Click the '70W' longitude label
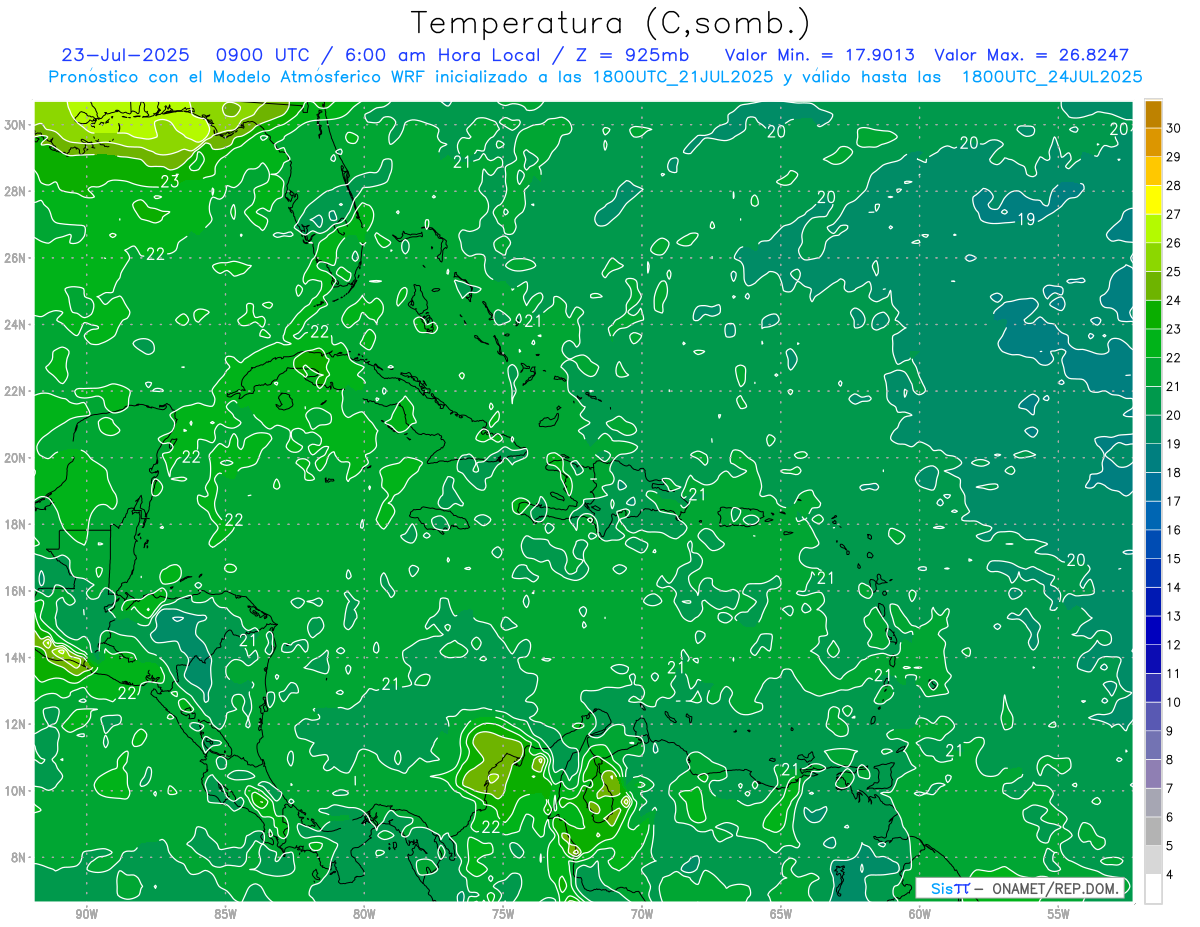The height and width of the screenshot is (927, 1200). tap(642, 913)
